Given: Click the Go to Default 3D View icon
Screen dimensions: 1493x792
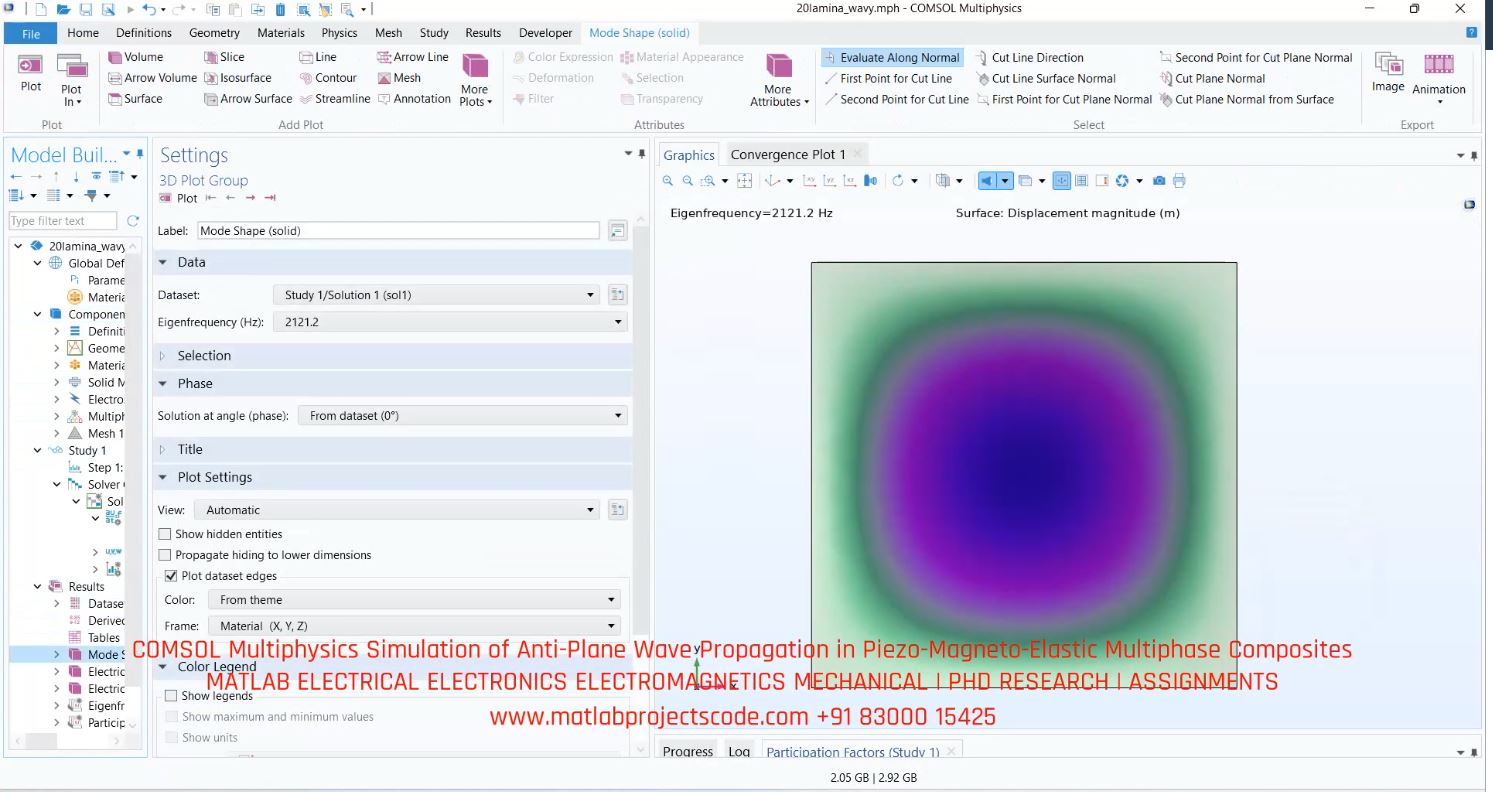Looking at the screenshot, I should [x=771, y=180].
